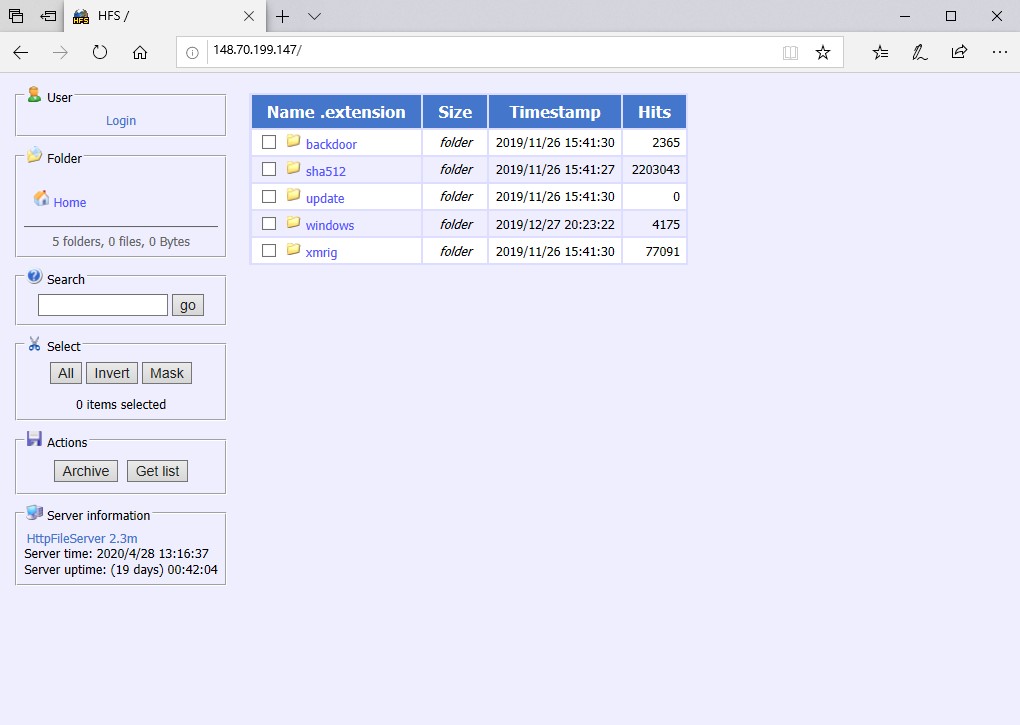Select the xmrig folder checkbox

269,250
